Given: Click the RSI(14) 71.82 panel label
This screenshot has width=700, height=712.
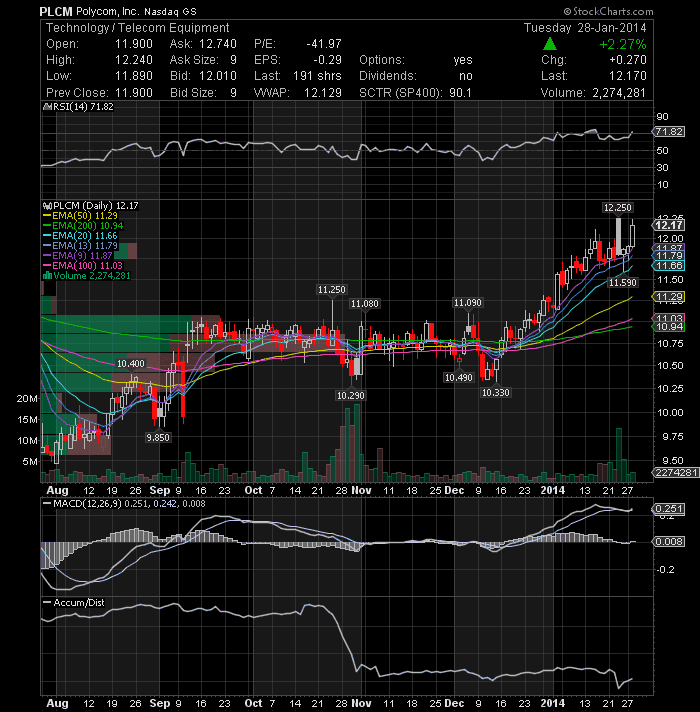Looking at the screenshot, I should [x=83, y=107].
